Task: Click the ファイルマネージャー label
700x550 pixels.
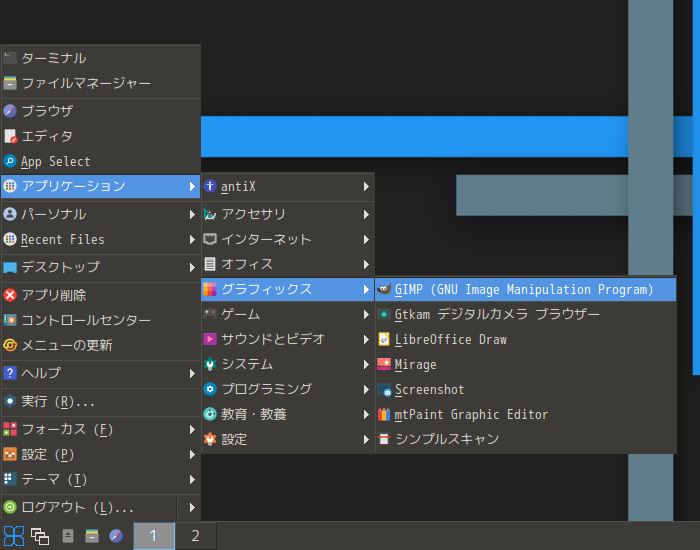Action: tap(86, 83)
